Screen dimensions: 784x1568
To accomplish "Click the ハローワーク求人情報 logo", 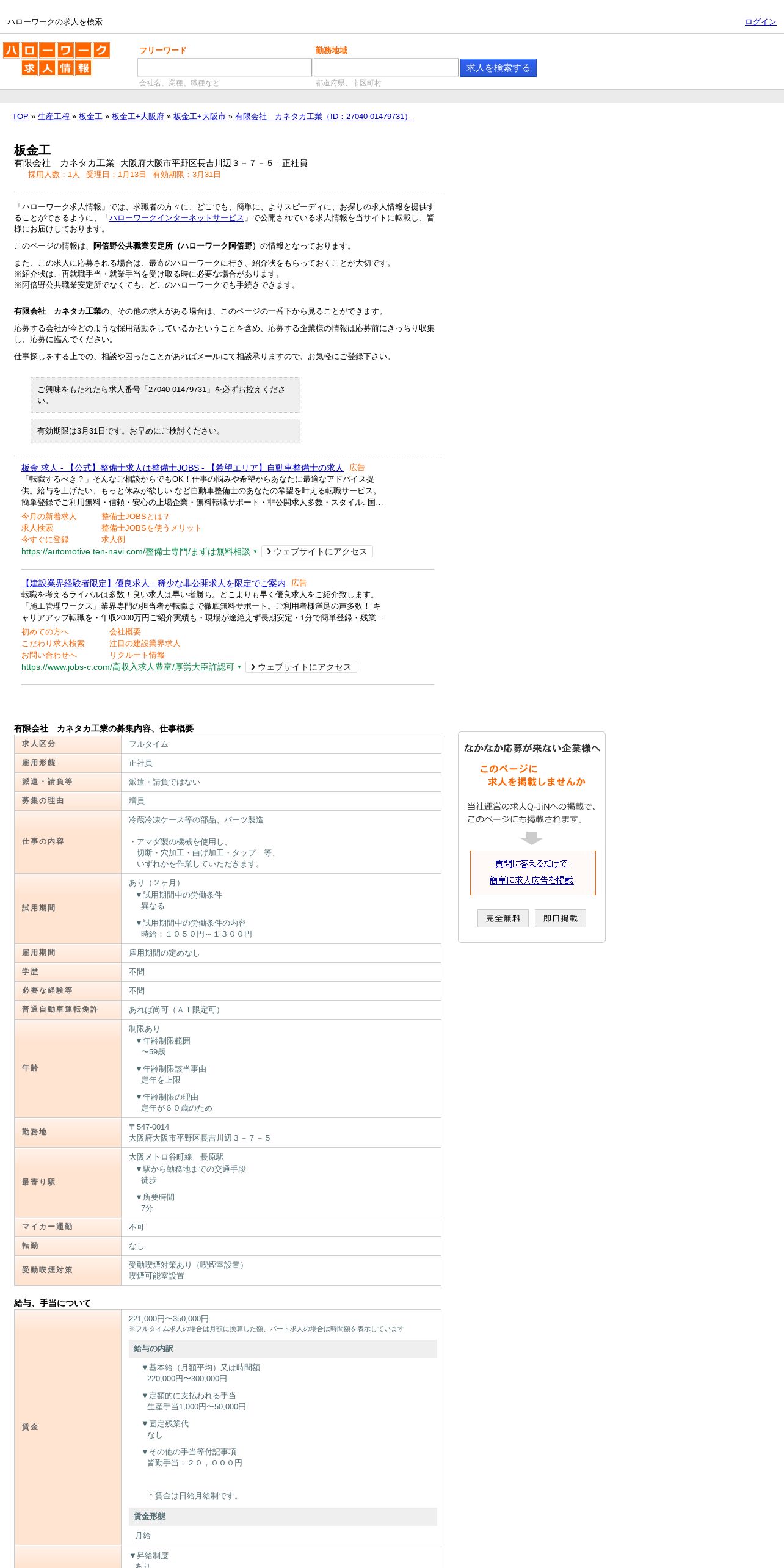I will pos(56,59).
